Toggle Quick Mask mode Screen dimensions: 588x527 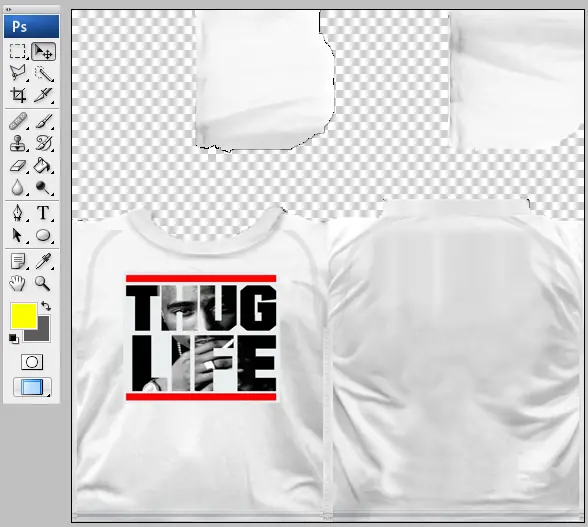32,362
